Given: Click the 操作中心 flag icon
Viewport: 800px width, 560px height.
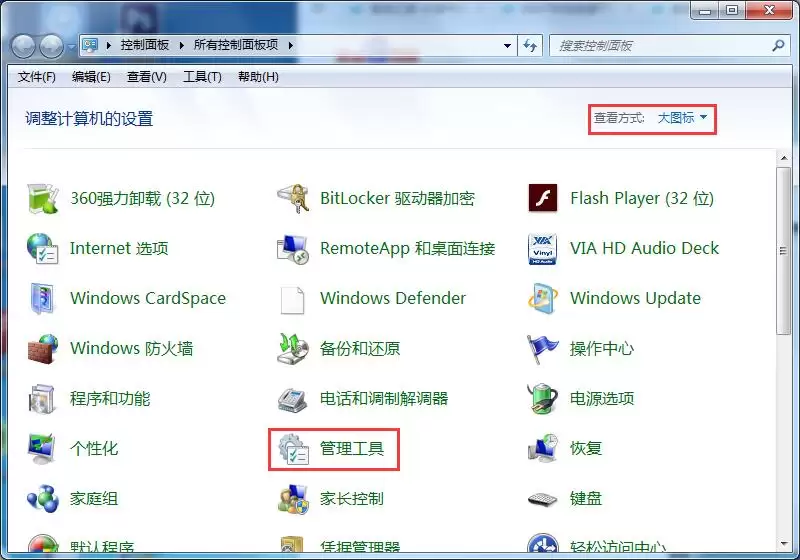Looking at the screenshot, I should [x=543, y=348].
